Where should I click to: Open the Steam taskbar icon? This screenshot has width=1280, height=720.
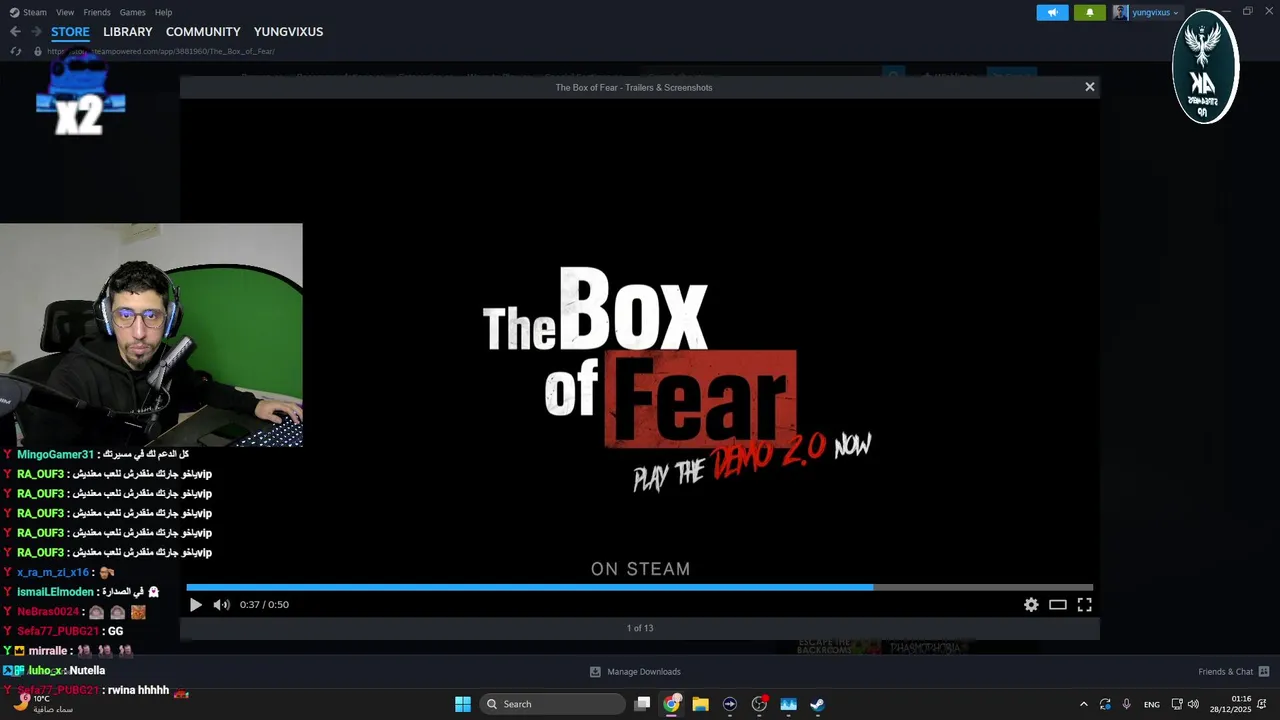tap(817, 704)
